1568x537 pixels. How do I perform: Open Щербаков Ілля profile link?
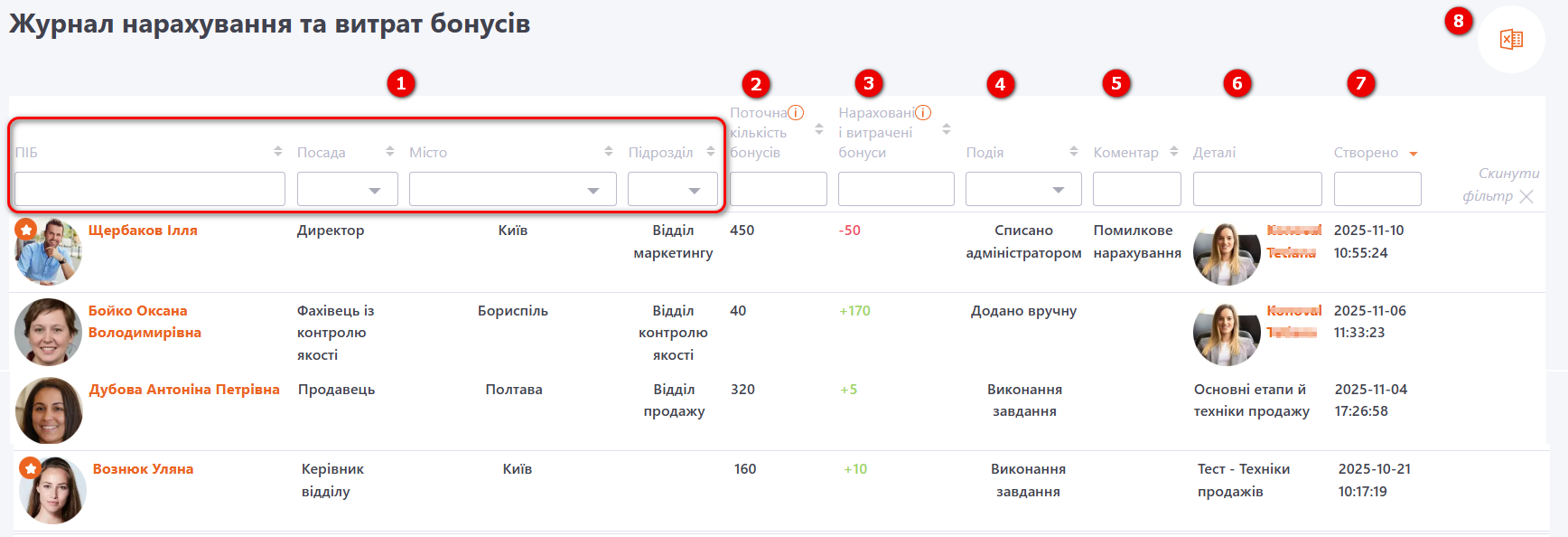tap(143, 231)
